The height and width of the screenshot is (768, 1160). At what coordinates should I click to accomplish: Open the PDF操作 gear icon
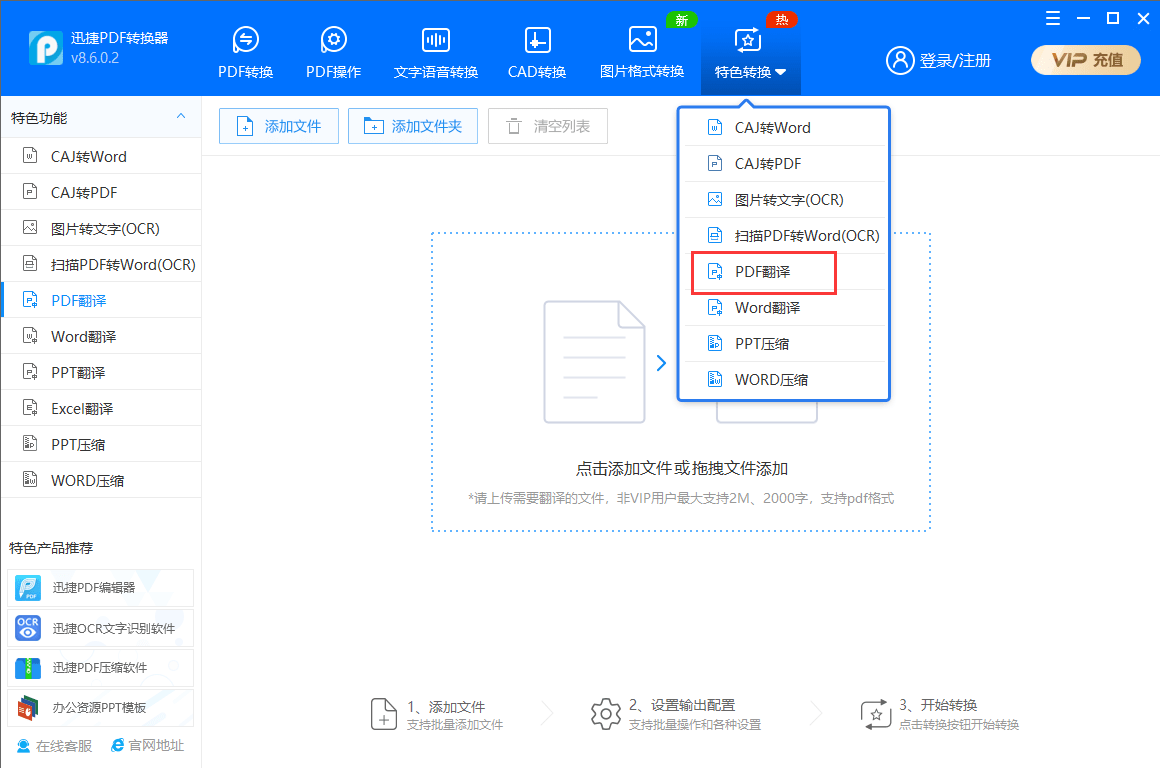pos(334,40)
